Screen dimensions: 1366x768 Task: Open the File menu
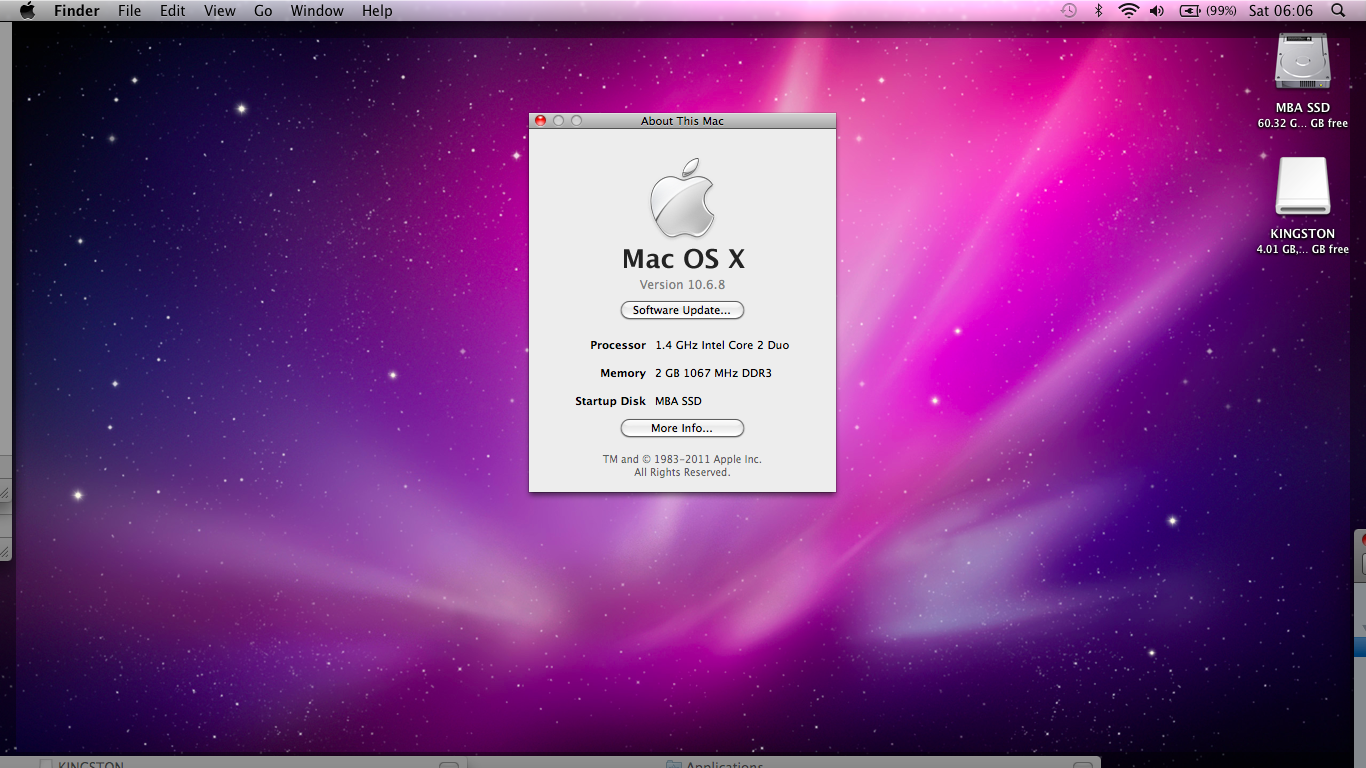(129, 11)
